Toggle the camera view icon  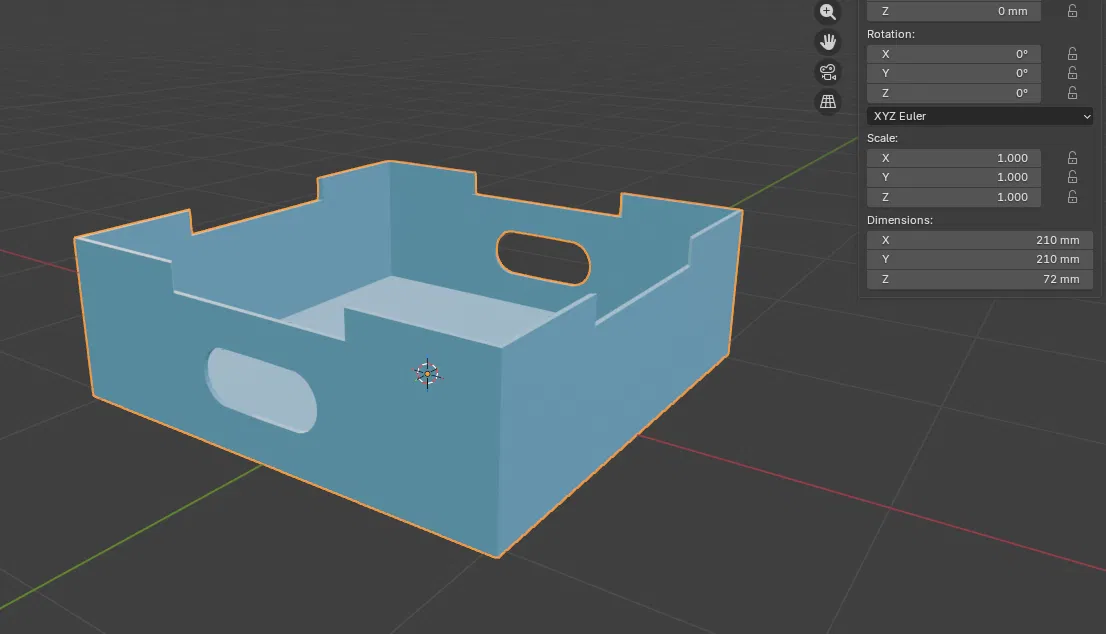pyautogui.click(x=827, y=72)
